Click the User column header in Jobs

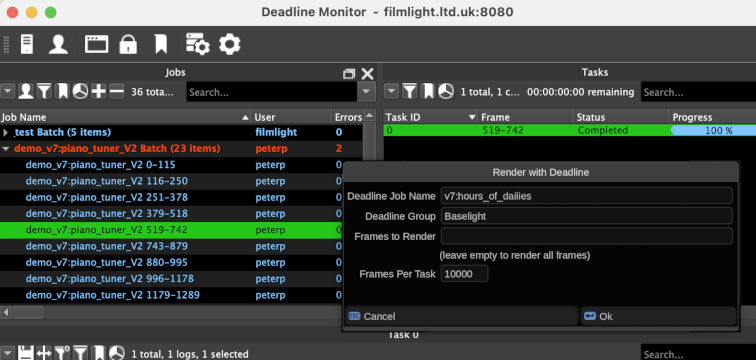pyautogui.click(x=292, y=117)
